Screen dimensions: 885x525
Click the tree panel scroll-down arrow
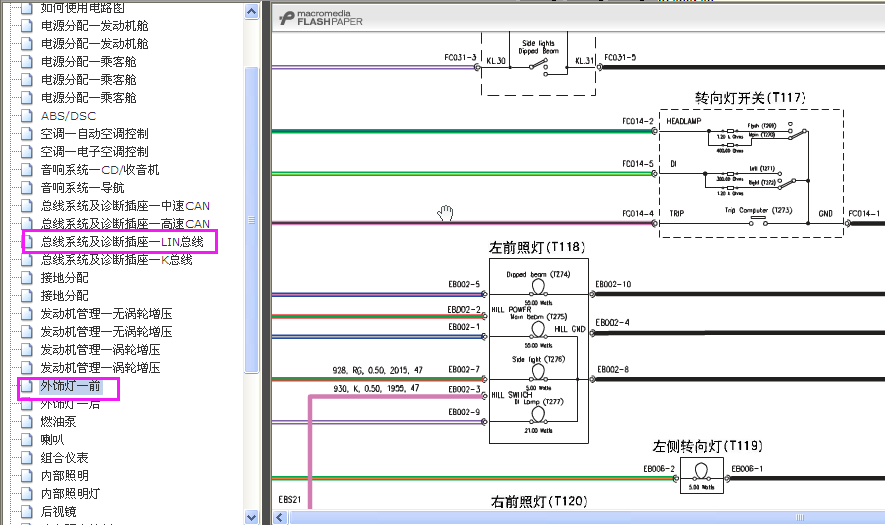click(252, 517)
